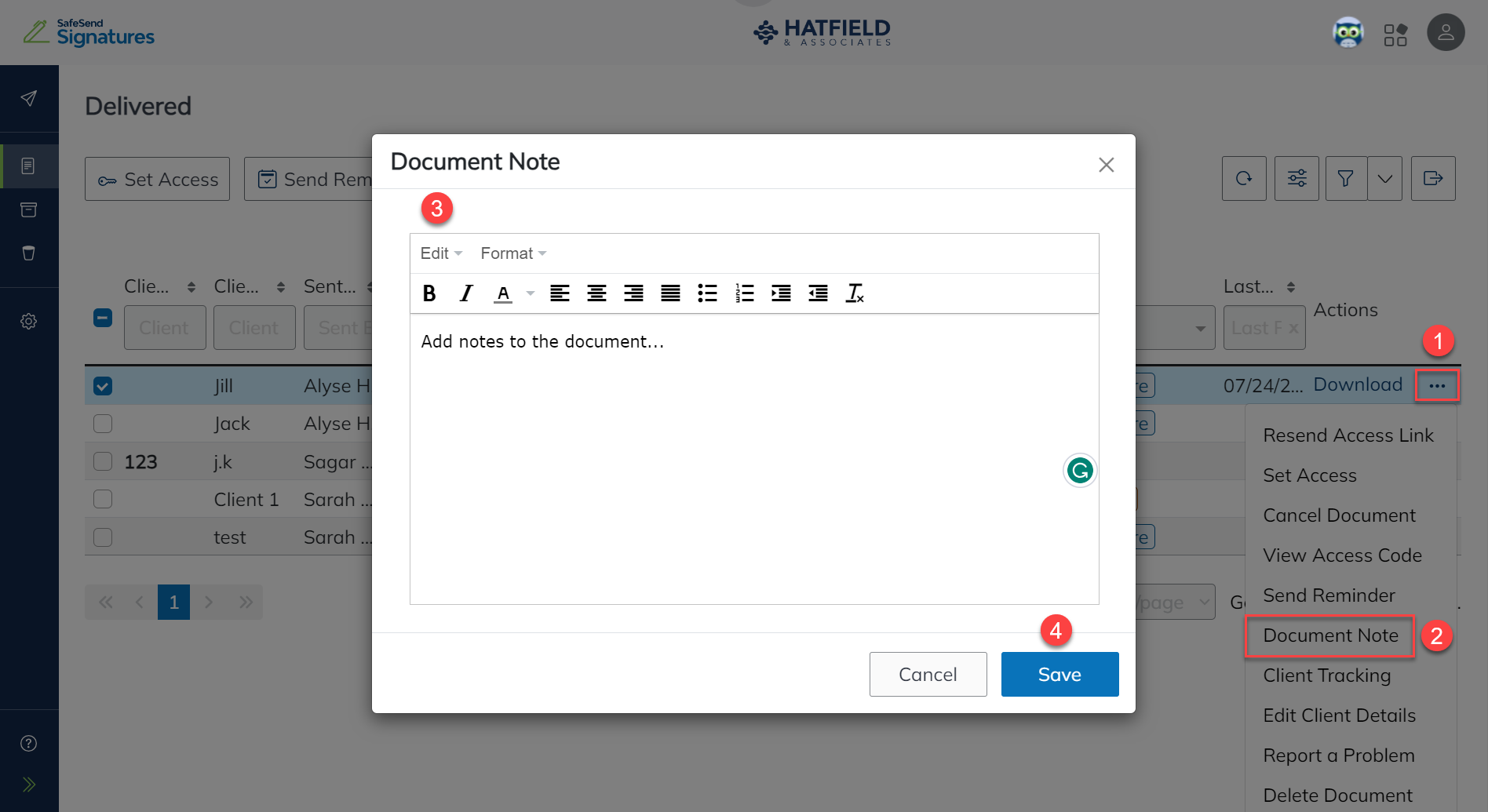Screen dimensions: 1488x812
Task: Expand the chevron dropdown beside the filter icon
Action: coord(1384,178)
